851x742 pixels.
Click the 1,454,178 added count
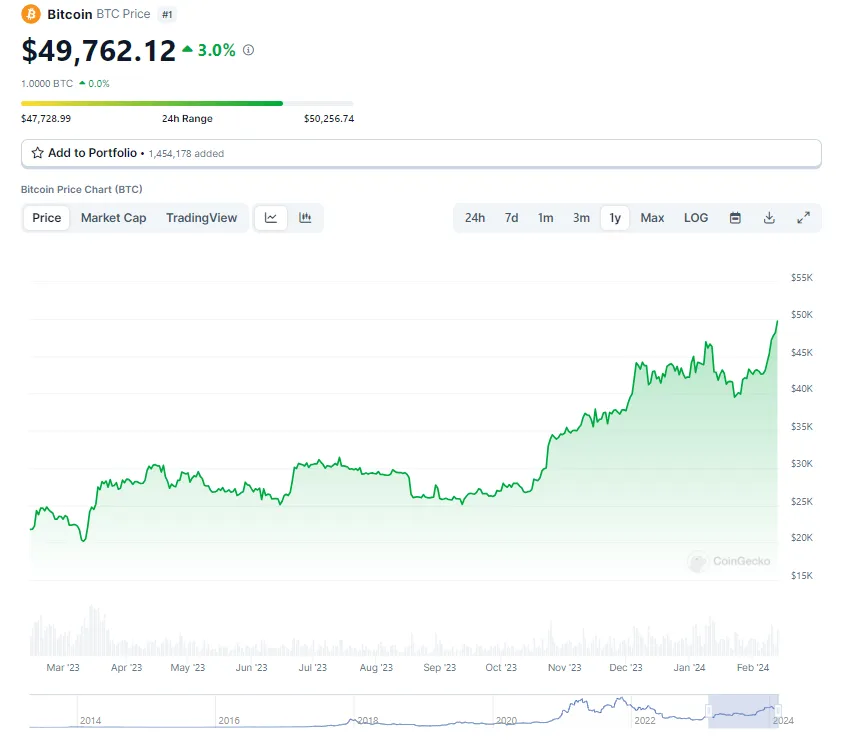186,154
